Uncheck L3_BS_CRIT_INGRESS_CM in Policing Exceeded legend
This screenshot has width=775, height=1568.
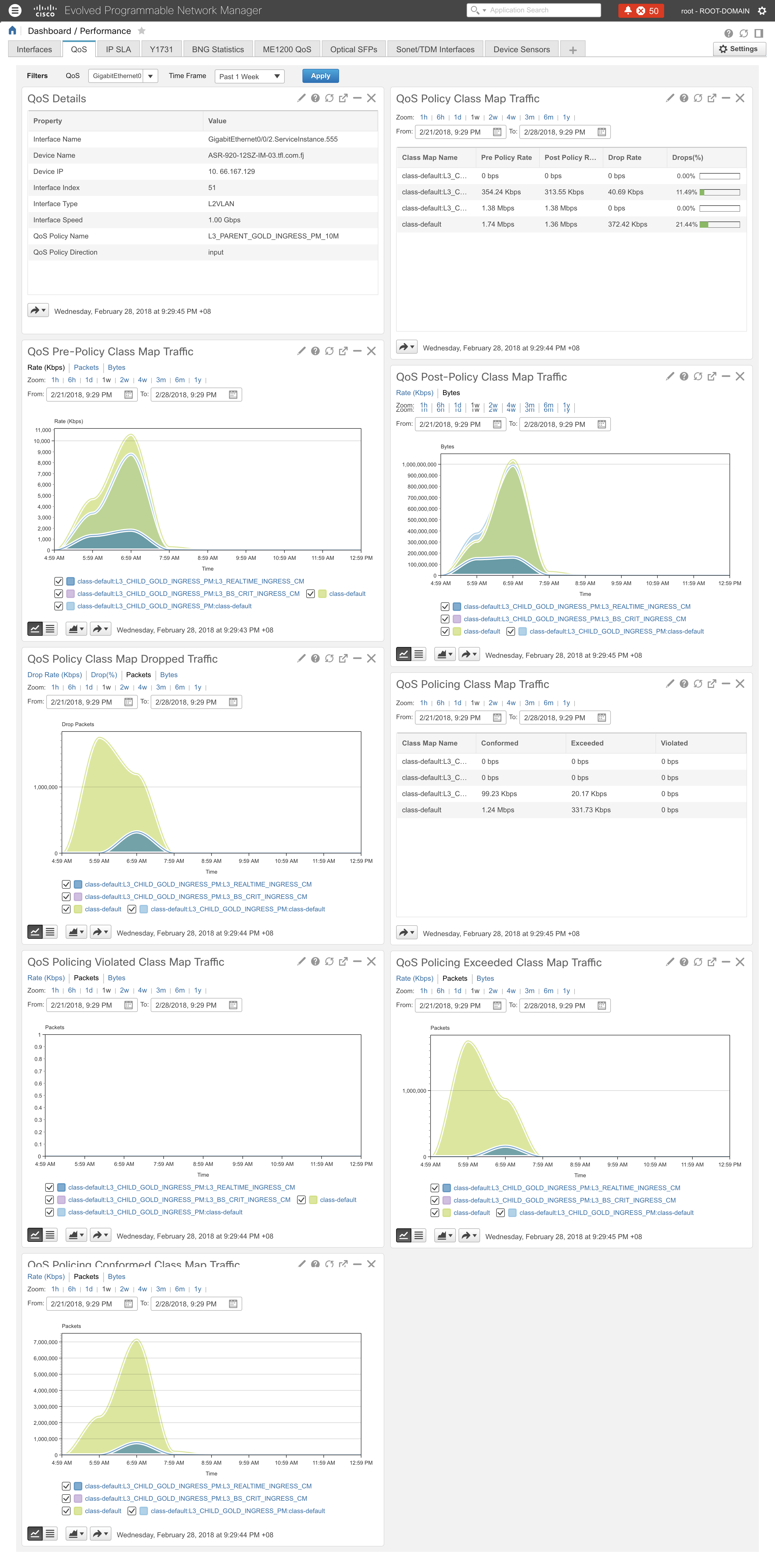pos(435,1200)
